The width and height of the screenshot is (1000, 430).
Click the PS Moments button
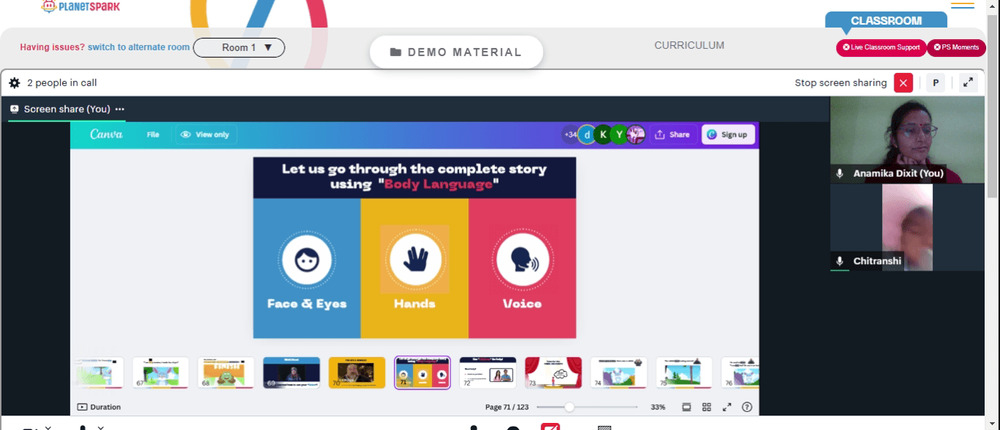click(x=956, y=47)
